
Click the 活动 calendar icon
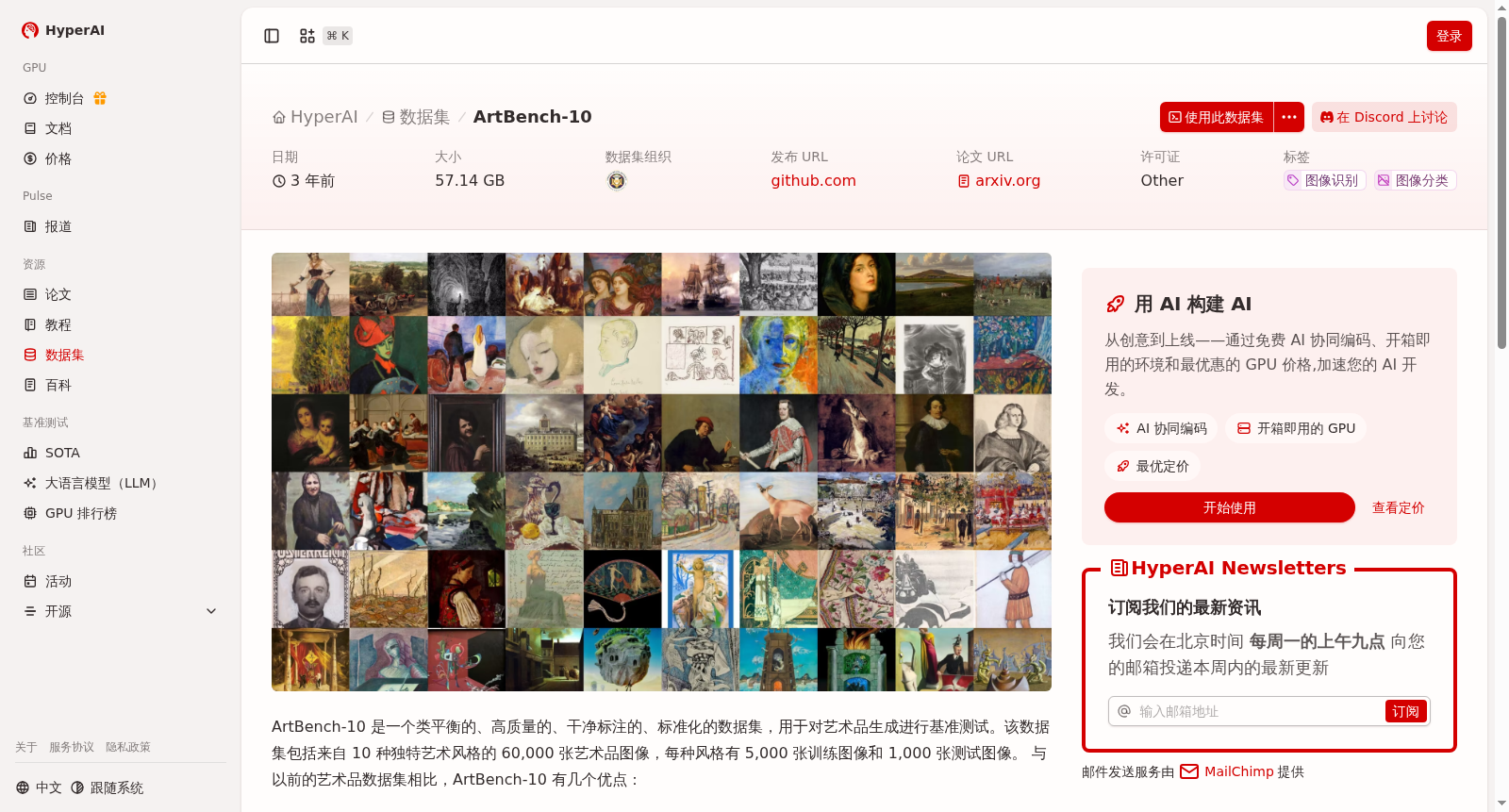pos(30,581)
